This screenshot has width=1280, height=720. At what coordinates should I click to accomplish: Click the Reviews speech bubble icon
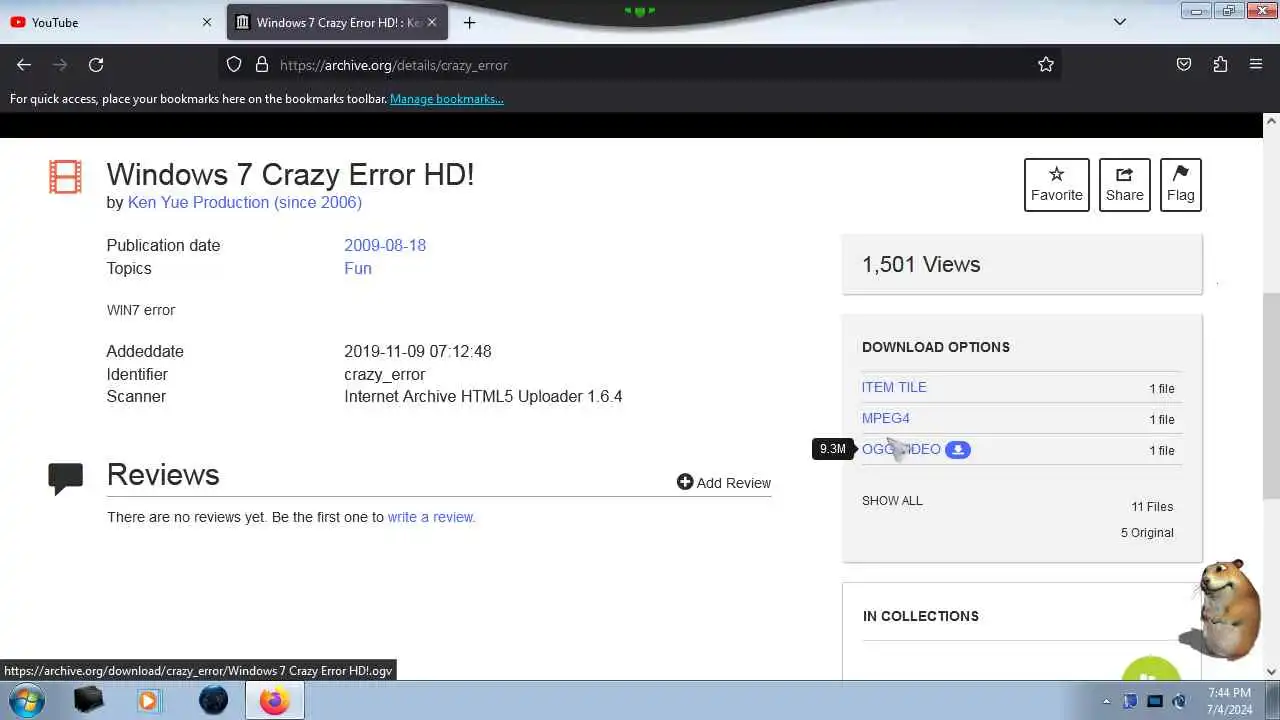66,478
